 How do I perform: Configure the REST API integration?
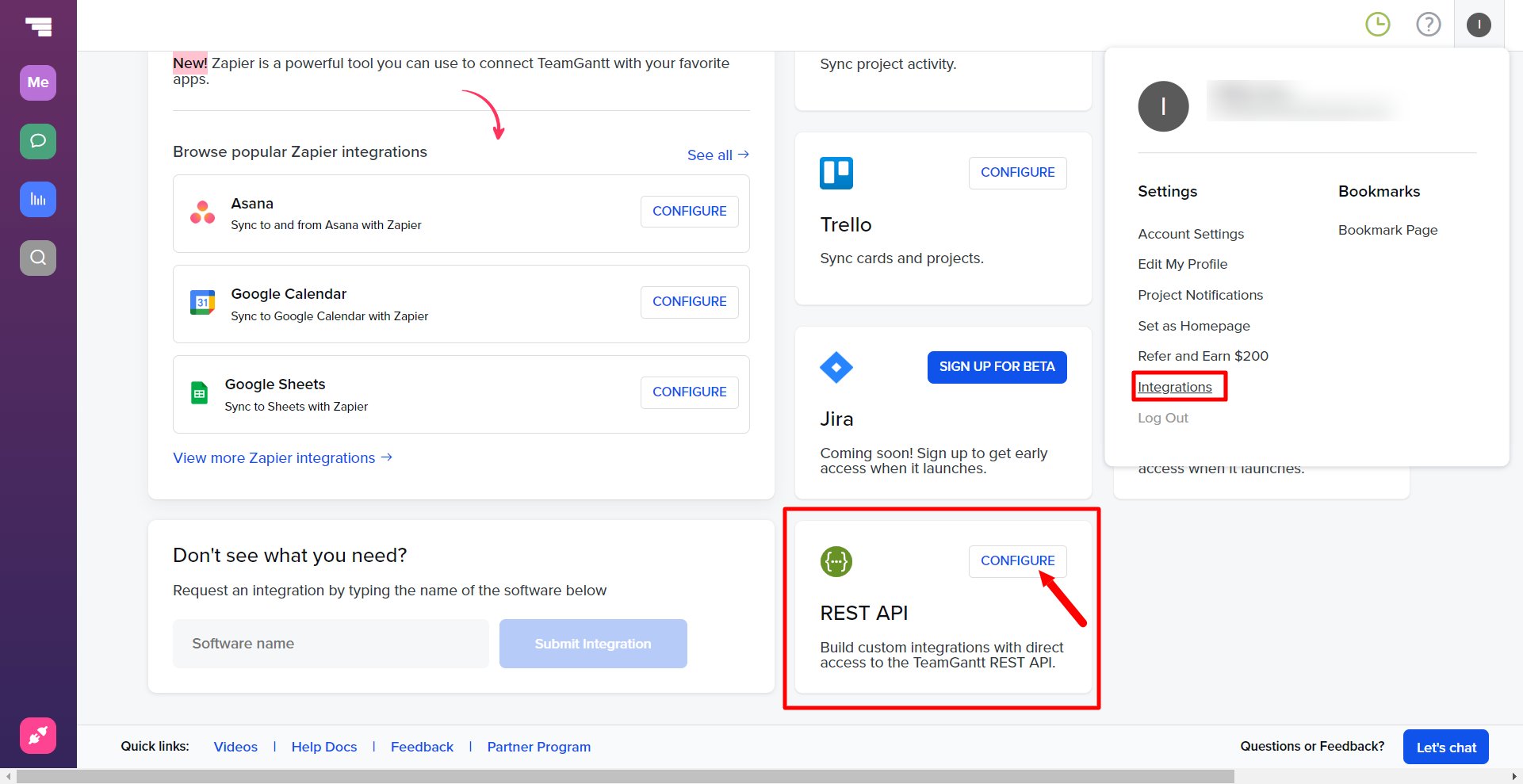[1018, 561]
